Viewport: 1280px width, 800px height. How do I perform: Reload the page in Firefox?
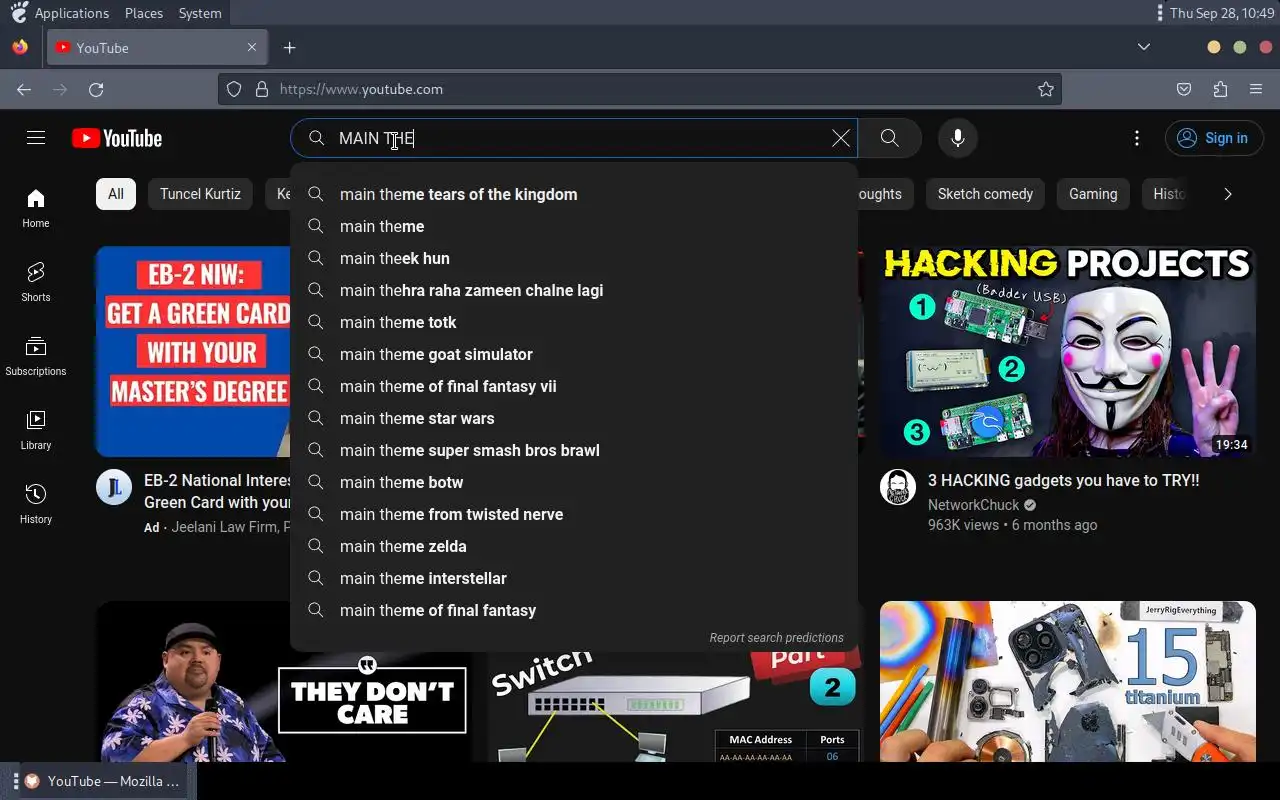(x=96, y=89)
